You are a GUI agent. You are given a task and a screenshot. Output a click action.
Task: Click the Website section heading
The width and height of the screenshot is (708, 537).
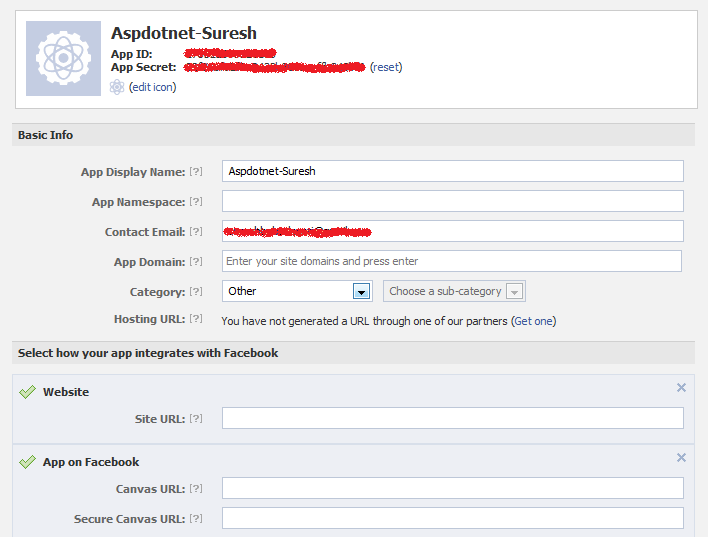[x=66, y=392]
